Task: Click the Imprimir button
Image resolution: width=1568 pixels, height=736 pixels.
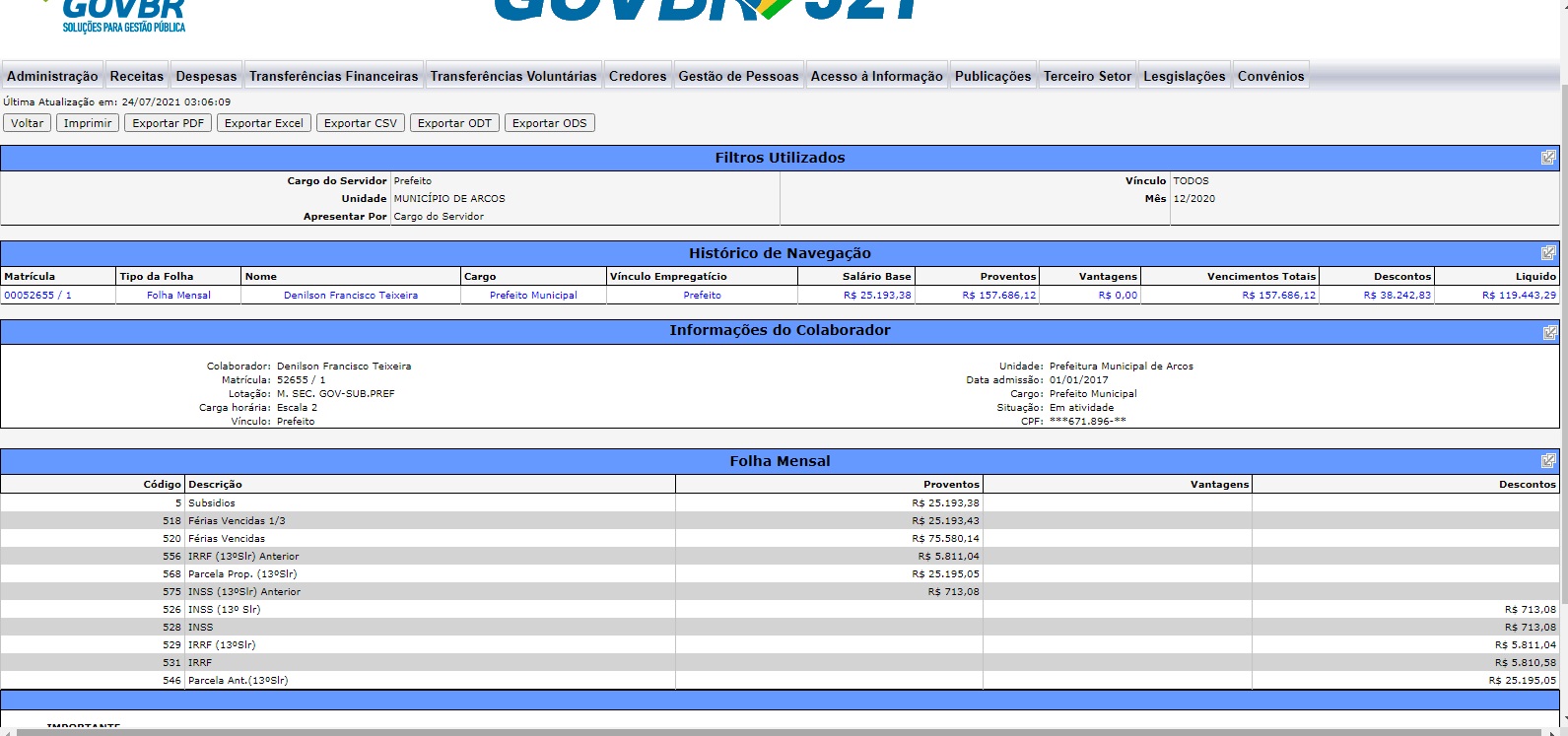Action: point(88,123)
